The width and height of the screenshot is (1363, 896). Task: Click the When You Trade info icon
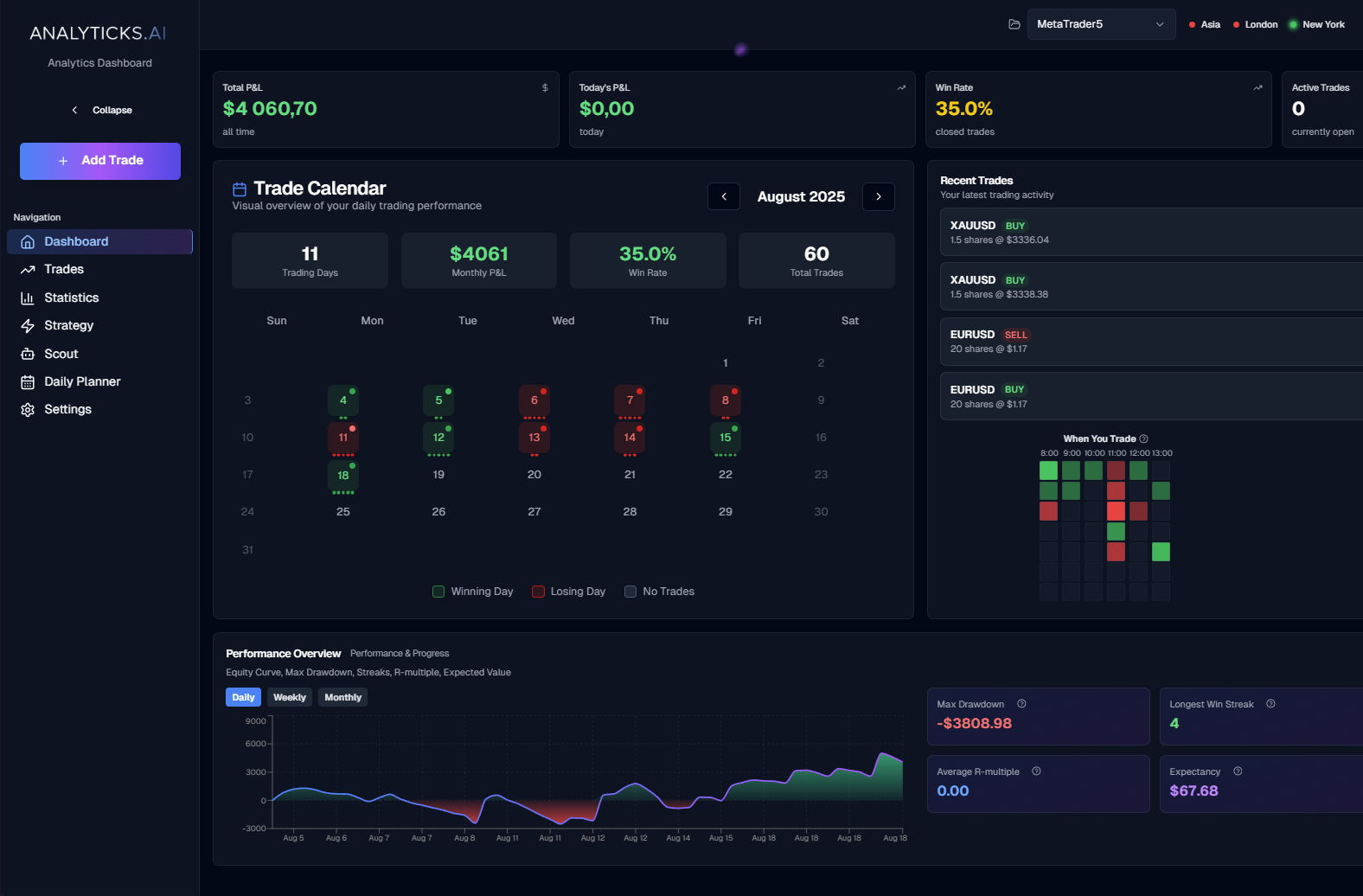[x=1143, y=438]
